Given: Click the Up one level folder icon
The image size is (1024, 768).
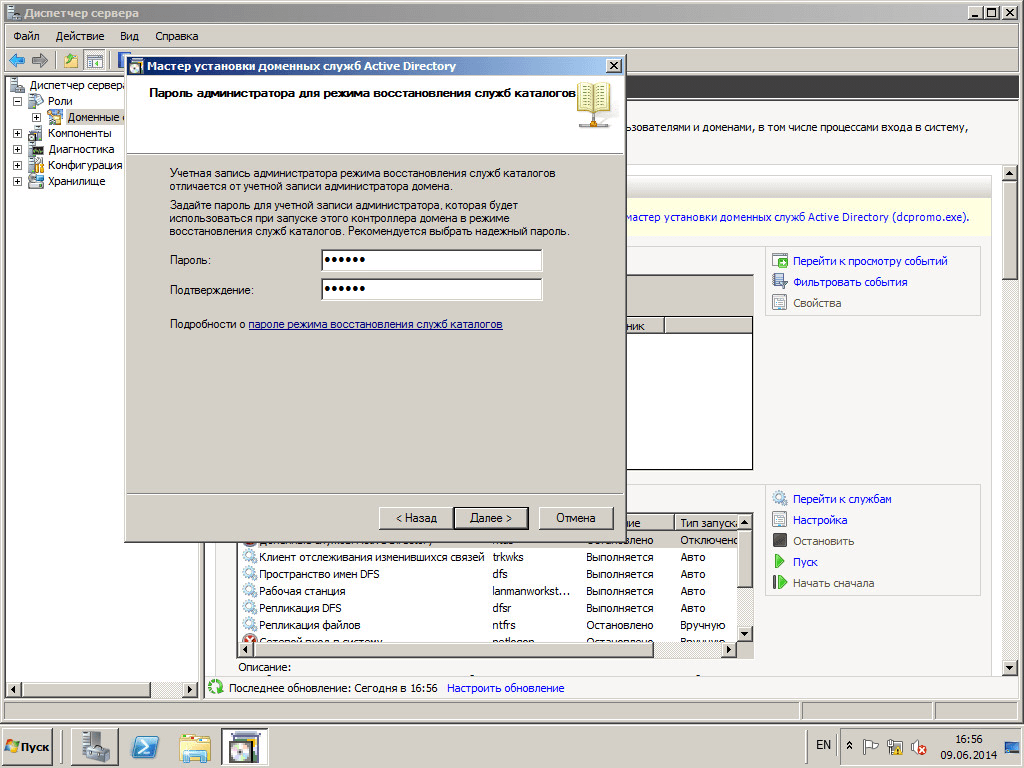Looking at the screenshot, I should 71,60.
